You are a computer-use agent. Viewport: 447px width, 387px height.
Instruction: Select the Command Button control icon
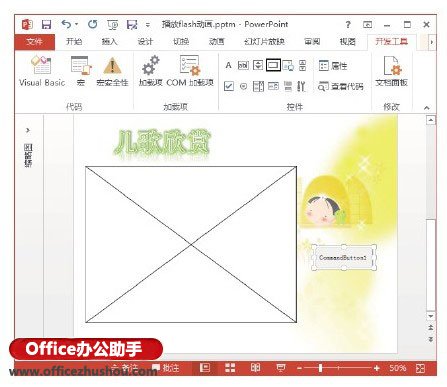pos(273,65)
